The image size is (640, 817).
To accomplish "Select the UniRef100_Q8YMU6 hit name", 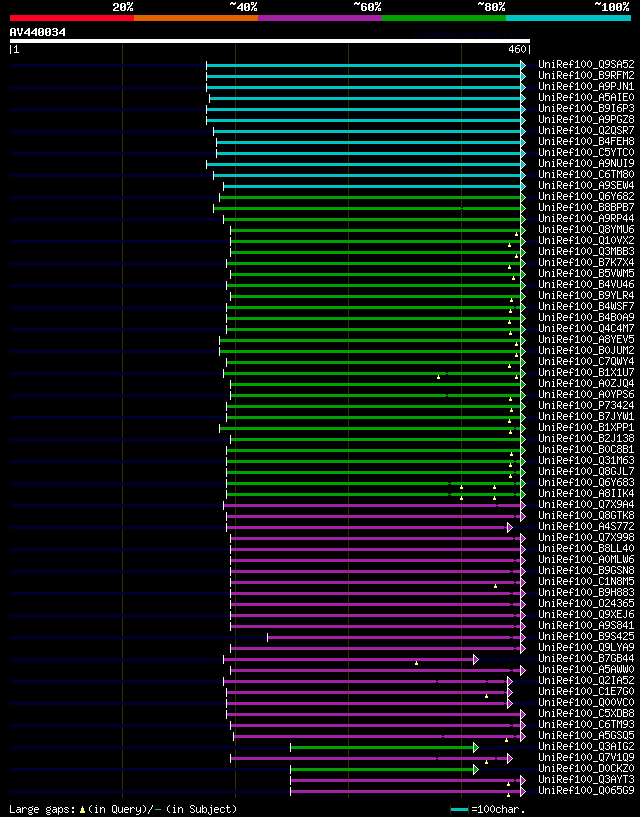I will pos(586,229).
